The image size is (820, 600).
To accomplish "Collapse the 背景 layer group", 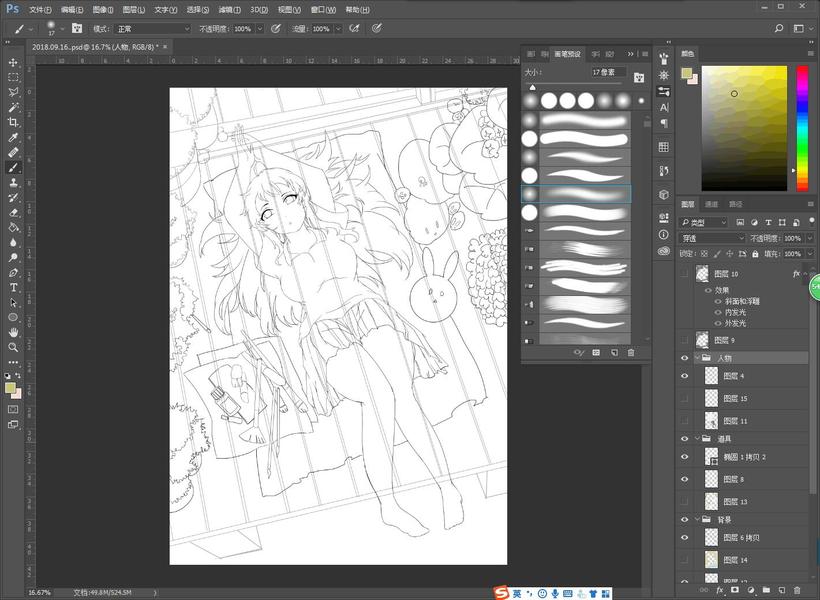I will point(698,519).
